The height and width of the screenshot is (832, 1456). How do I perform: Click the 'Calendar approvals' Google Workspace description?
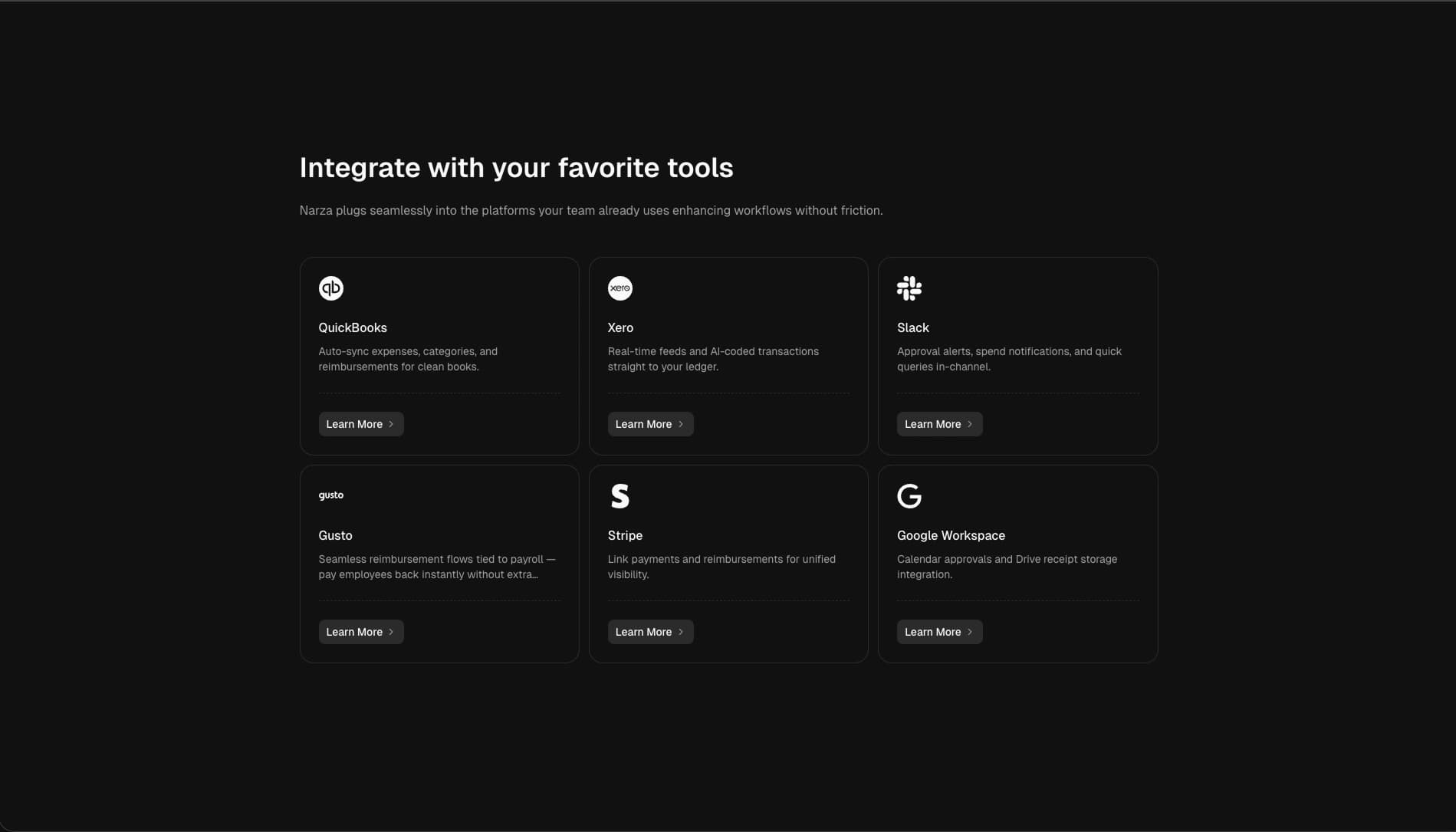coord(1007,567)
